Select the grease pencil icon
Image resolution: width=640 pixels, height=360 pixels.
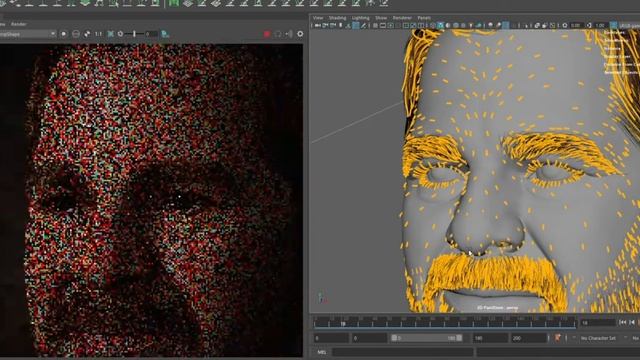pyautogui.click(x=363, y=25)
